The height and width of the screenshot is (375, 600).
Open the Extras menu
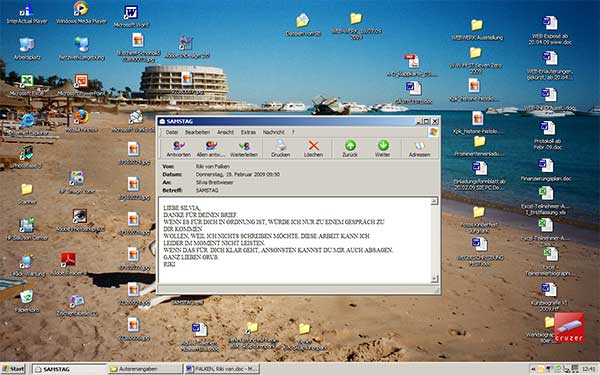click(x=248, y=132)
